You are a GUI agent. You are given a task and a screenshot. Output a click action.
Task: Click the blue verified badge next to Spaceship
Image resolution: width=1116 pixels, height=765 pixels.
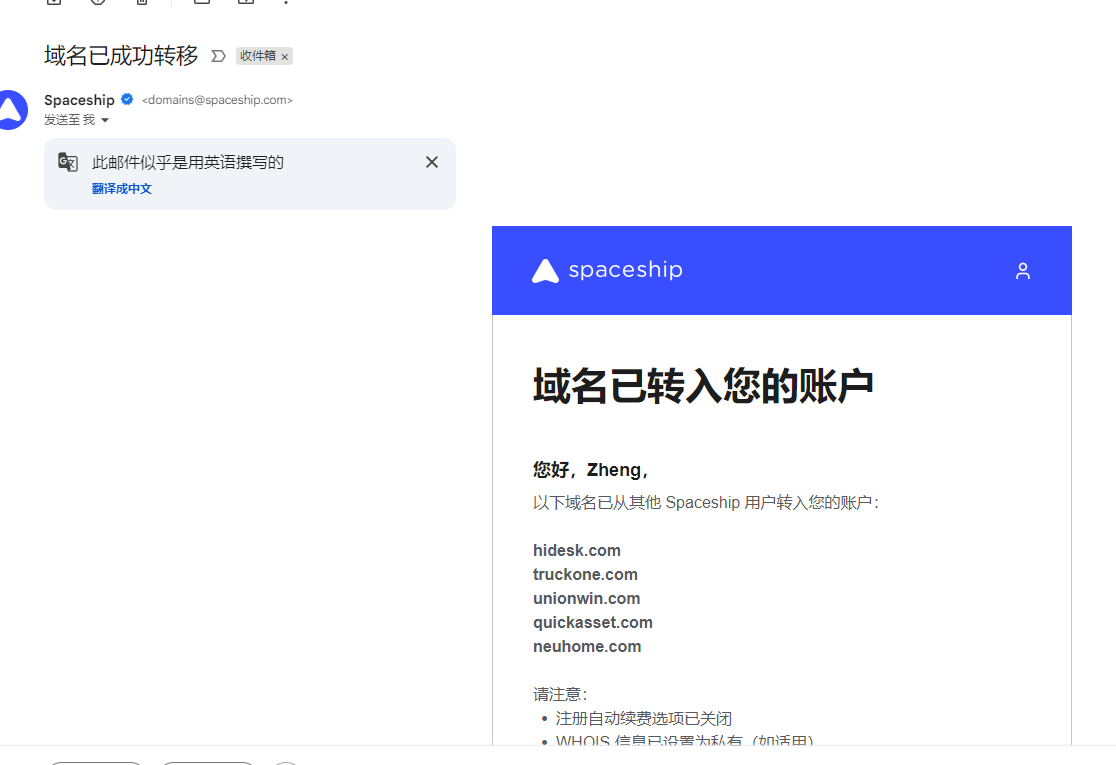click(x=127, y=100)
